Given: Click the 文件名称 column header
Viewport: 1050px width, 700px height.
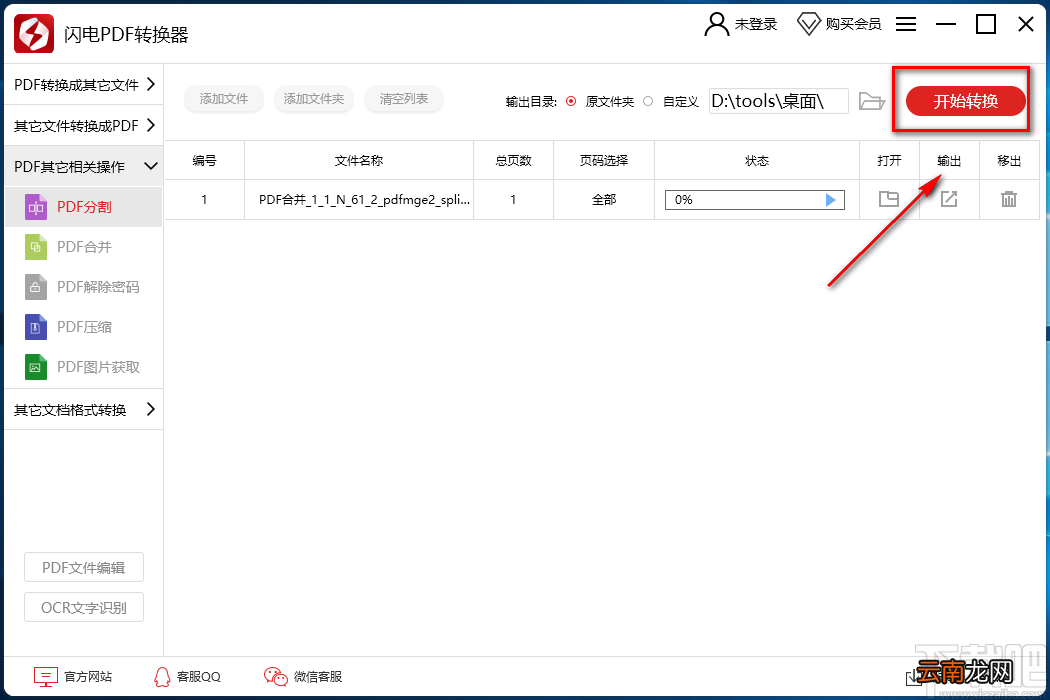Looking at the screenshot, I should (x=359, y=161).
